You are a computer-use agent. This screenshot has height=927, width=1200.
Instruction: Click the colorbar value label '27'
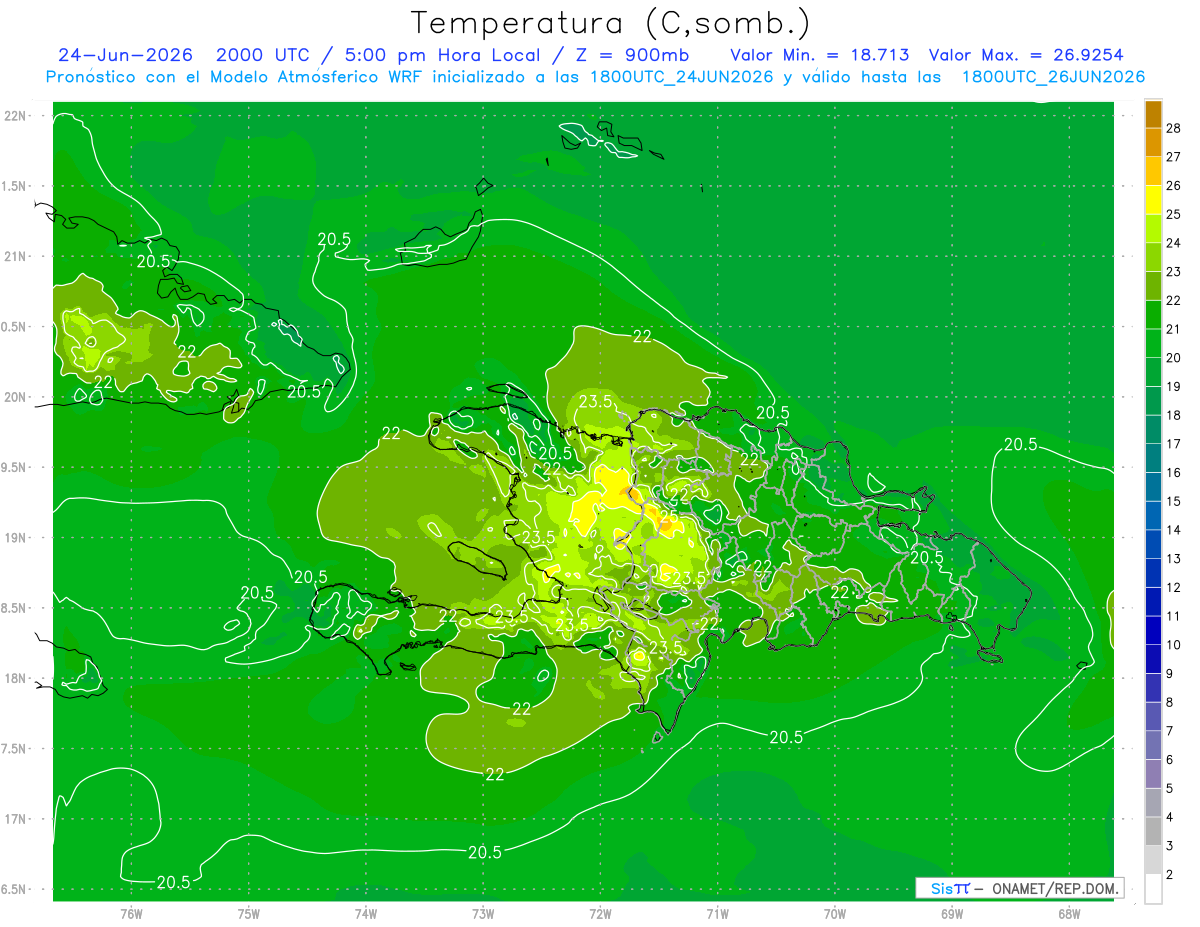(x=1173, y=157)
